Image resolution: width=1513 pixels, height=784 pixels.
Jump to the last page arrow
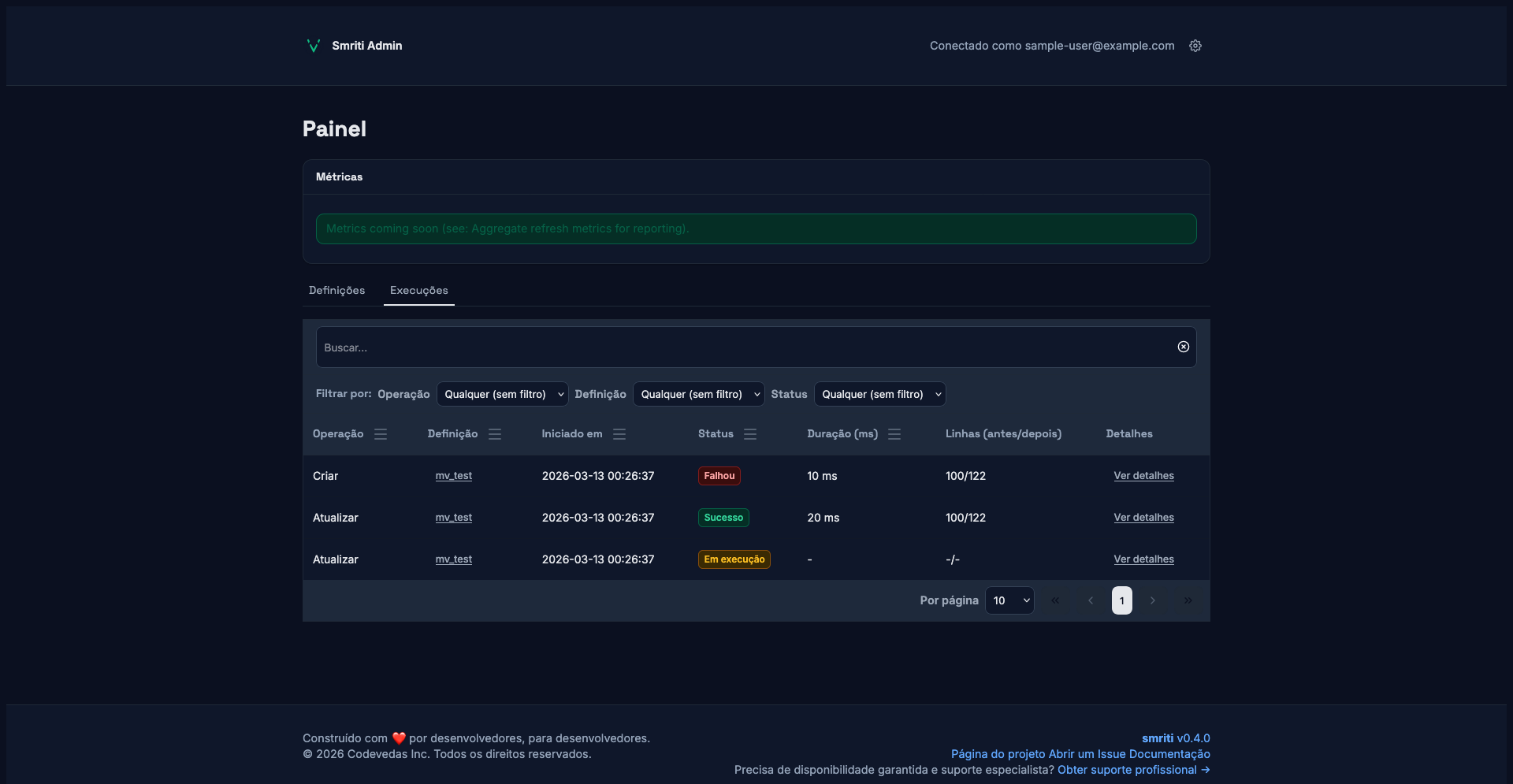click(1188, 600)
